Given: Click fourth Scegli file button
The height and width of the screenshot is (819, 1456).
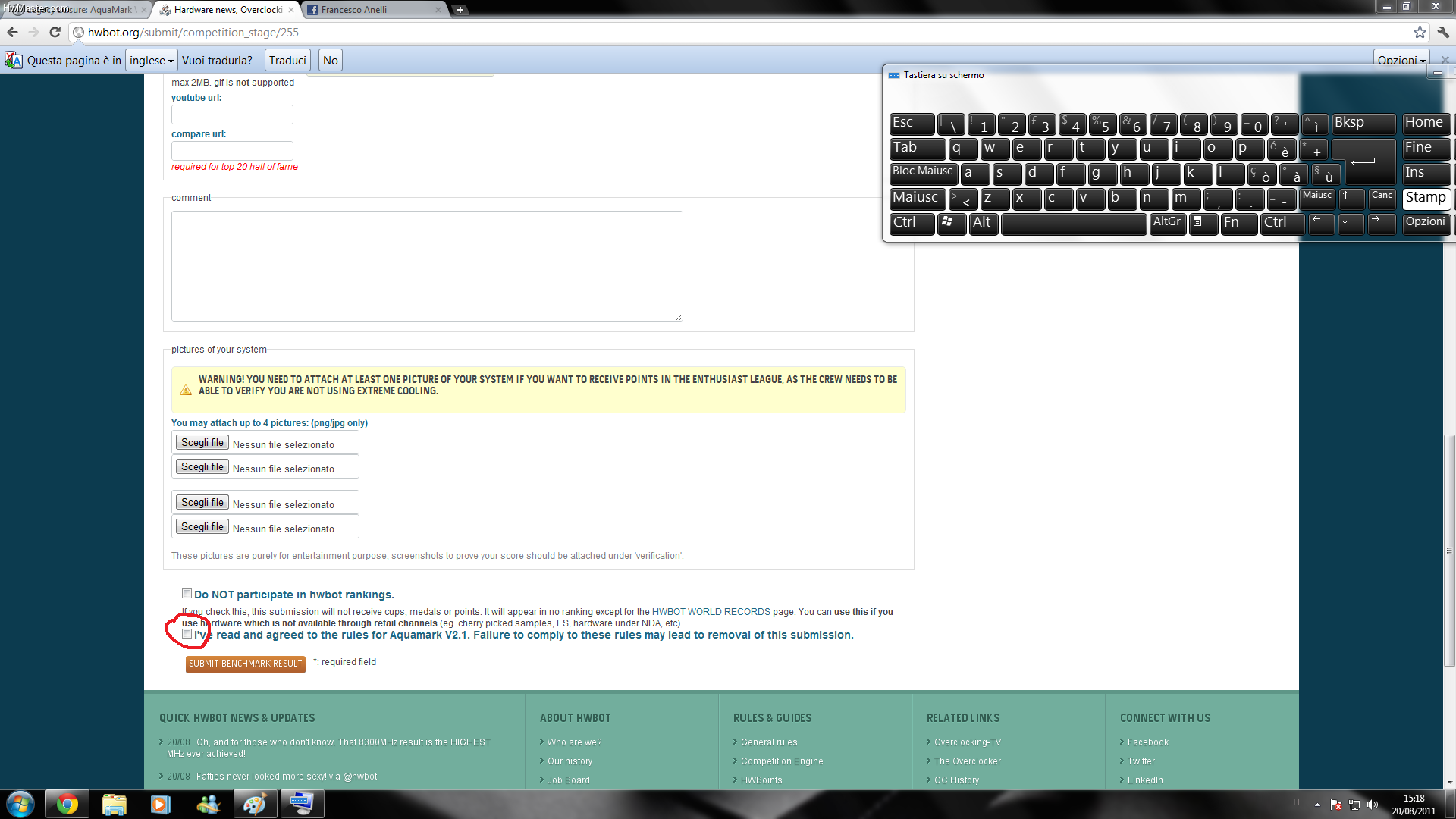Looking at the screenshot, I should coord(202,527).
